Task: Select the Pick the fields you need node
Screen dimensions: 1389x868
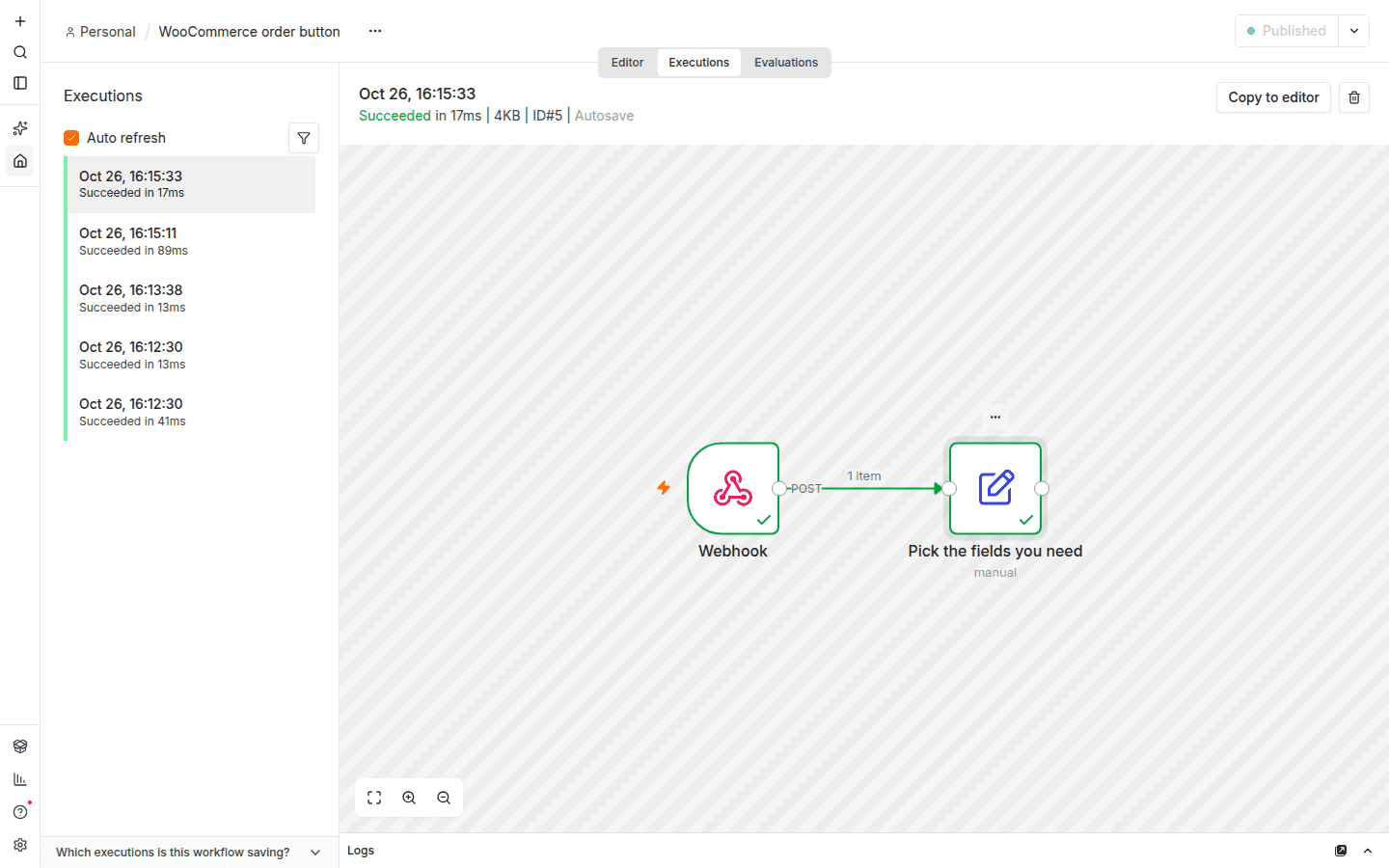Action: [995, 488]
